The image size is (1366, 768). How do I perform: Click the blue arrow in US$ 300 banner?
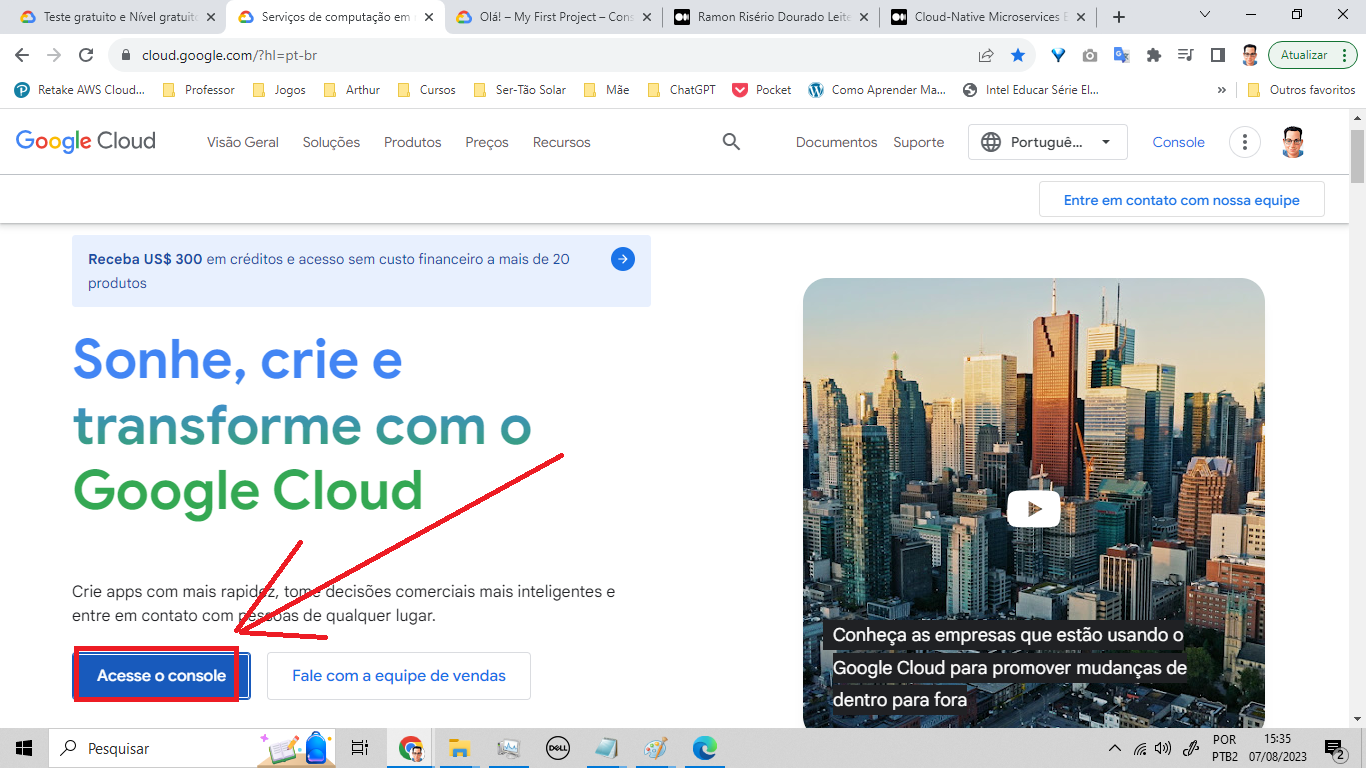click(x=623, y=260)
